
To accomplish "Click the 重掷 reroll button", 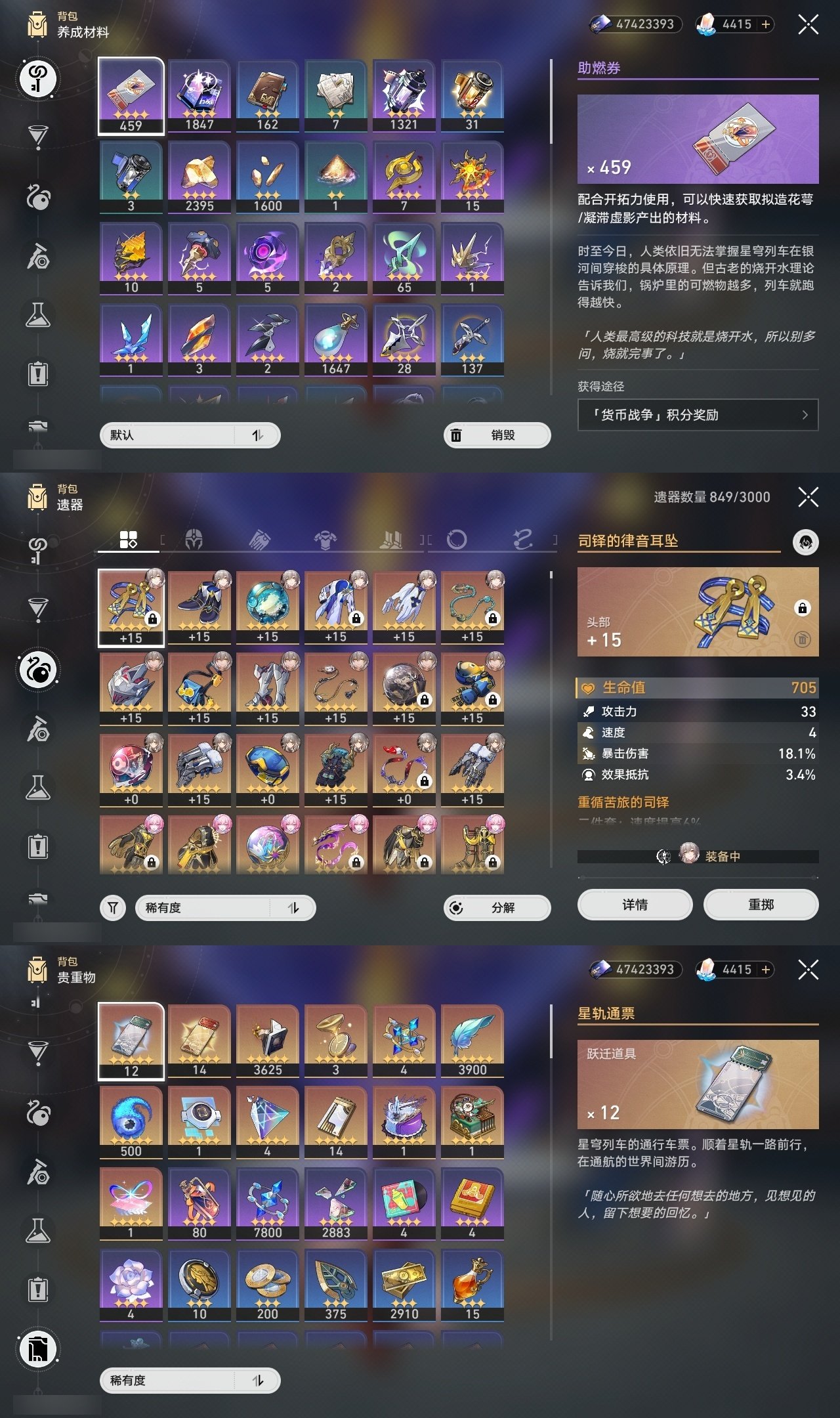I will (761, 905).
